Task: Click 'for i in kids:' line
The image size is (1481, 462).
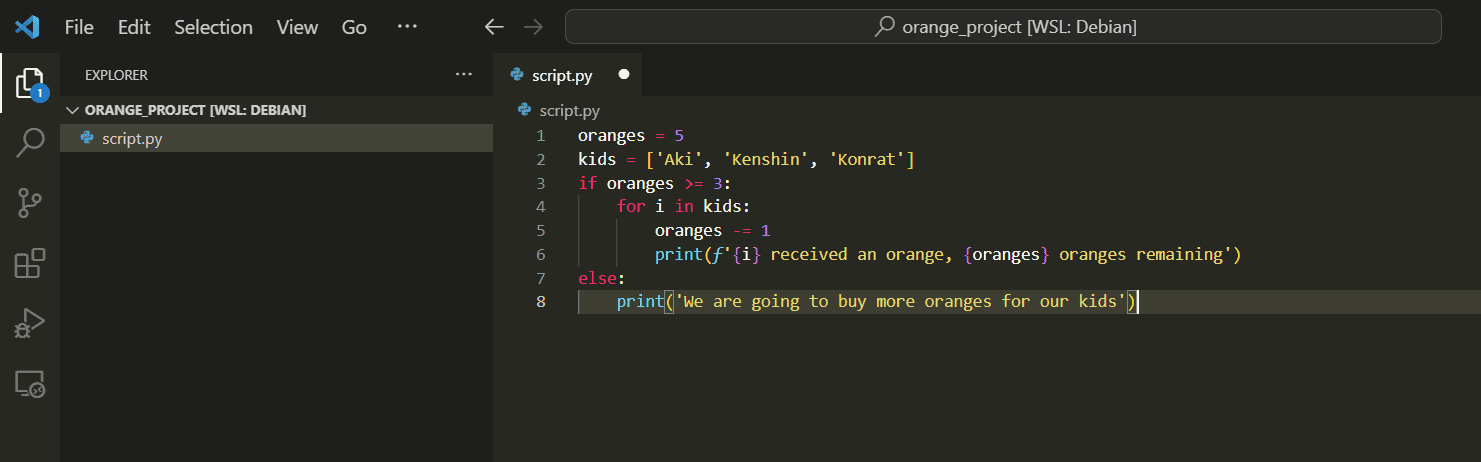Action: pos(683,206)
